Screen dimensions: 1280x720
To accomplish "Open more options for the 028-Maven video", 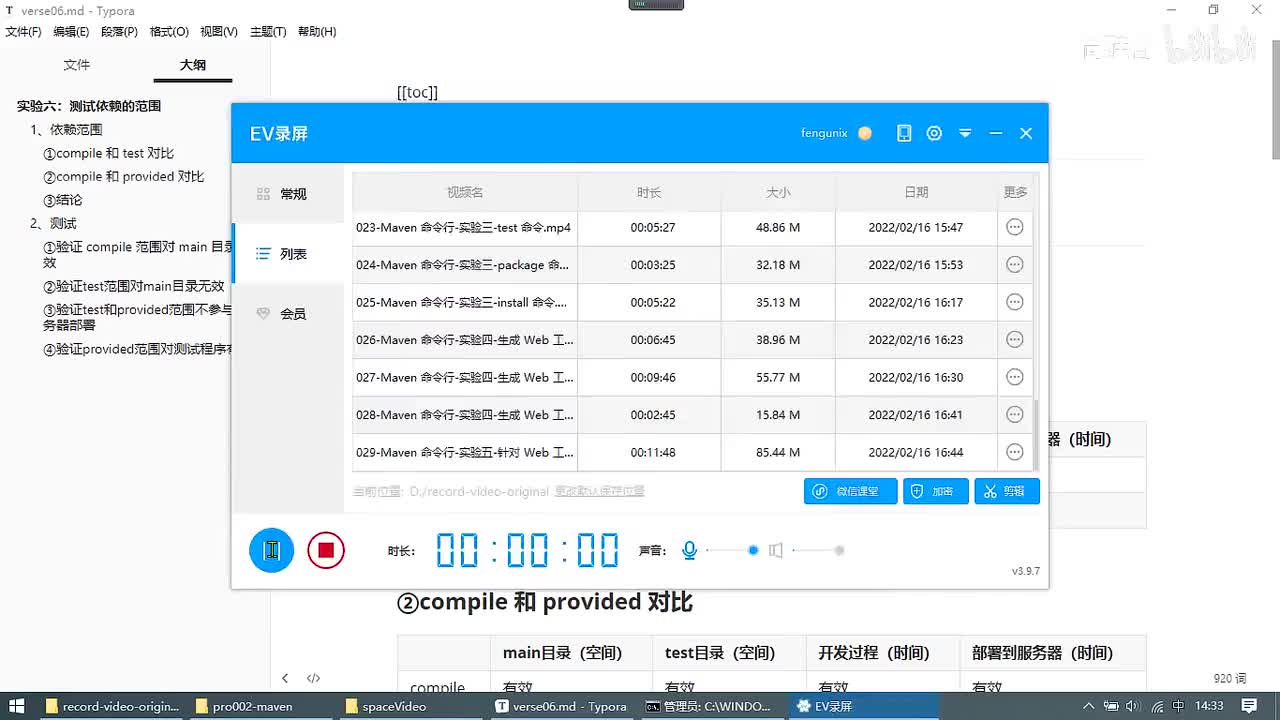I will (1014, 415).
